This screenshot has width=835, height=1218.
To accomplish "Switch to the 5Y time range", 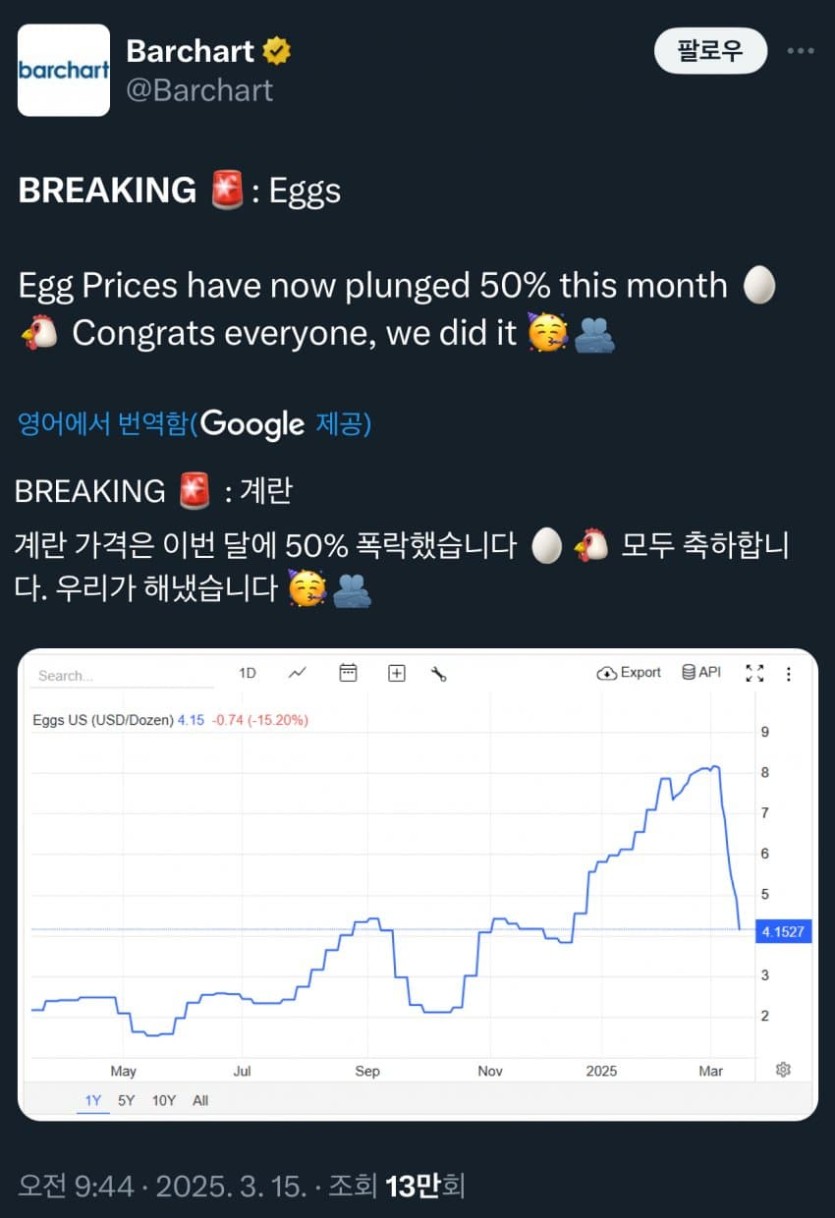I will click(x=126, y=1100).
